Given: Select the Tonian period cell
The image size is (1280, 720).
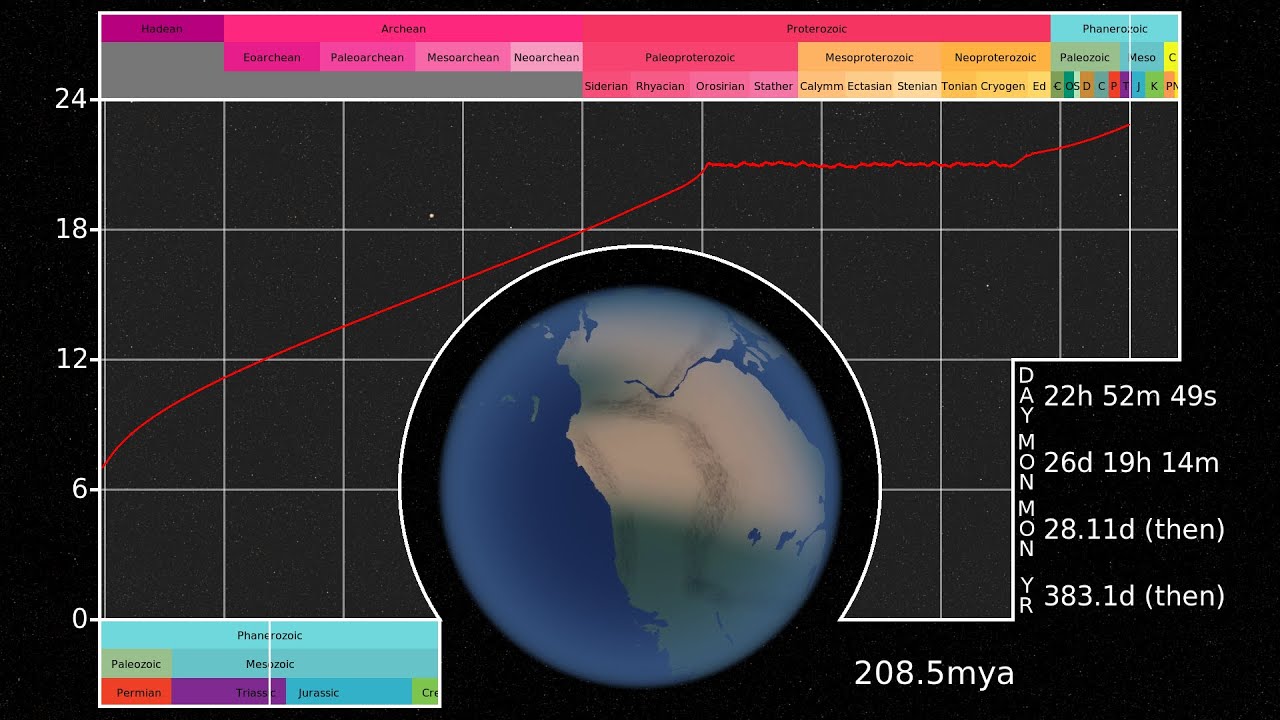Looking at the screenshot, I should [x=959, y=86].
